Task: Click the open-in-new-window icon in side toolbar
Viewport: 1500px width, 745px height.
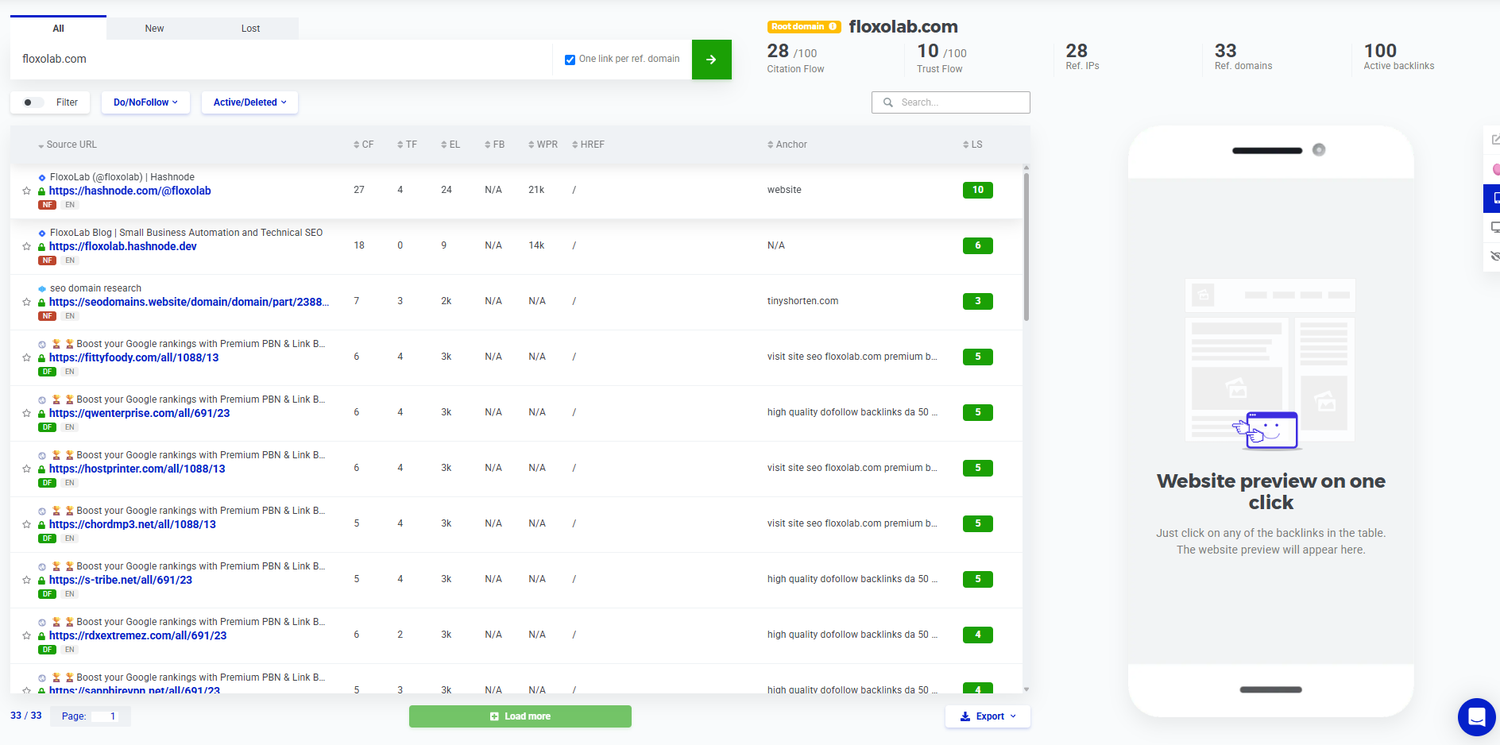Action: coord(1494,140)
